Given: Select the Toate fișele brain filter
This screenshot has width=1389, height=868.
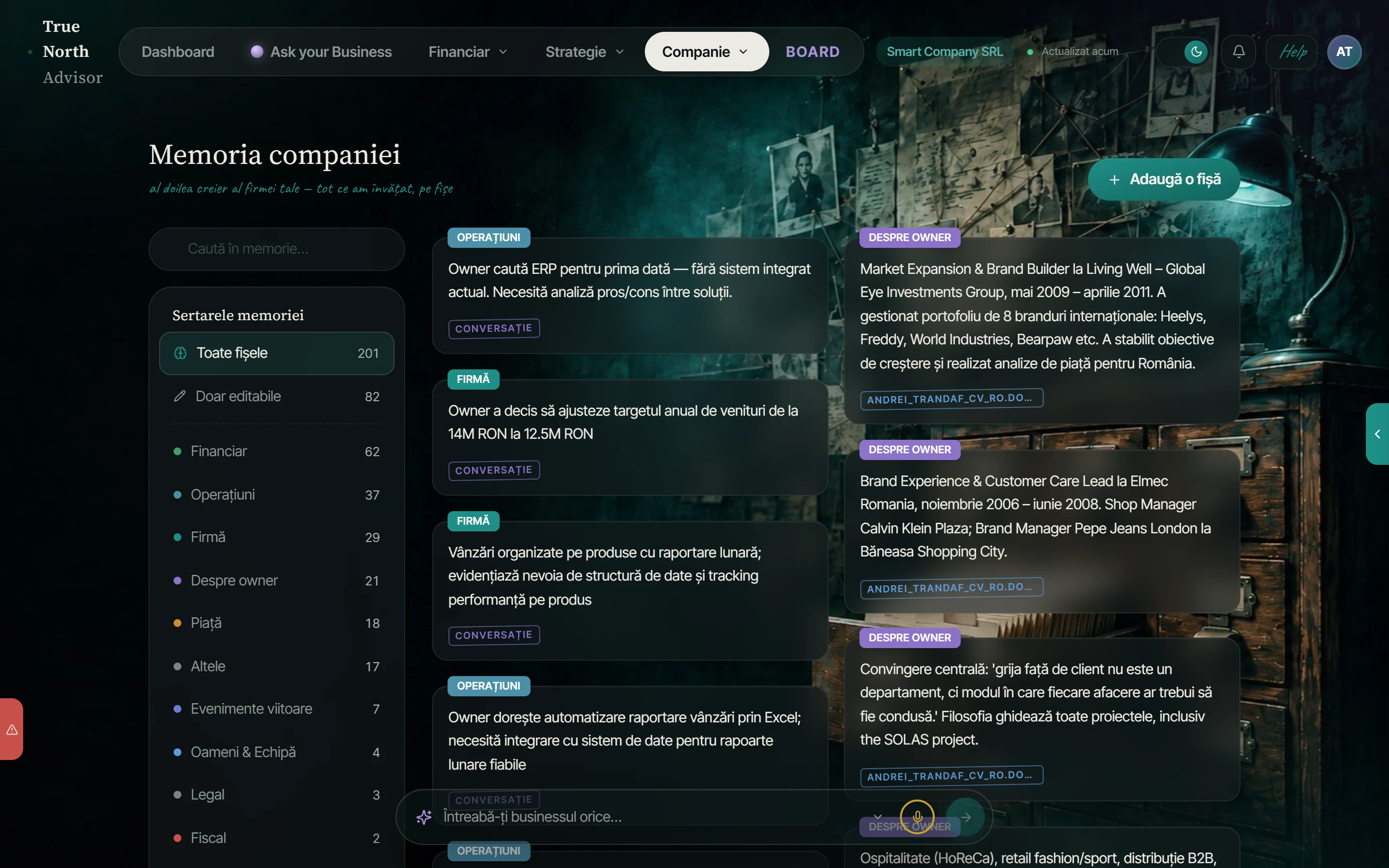Looking at the screenshot, I should (x=277, y=353).
